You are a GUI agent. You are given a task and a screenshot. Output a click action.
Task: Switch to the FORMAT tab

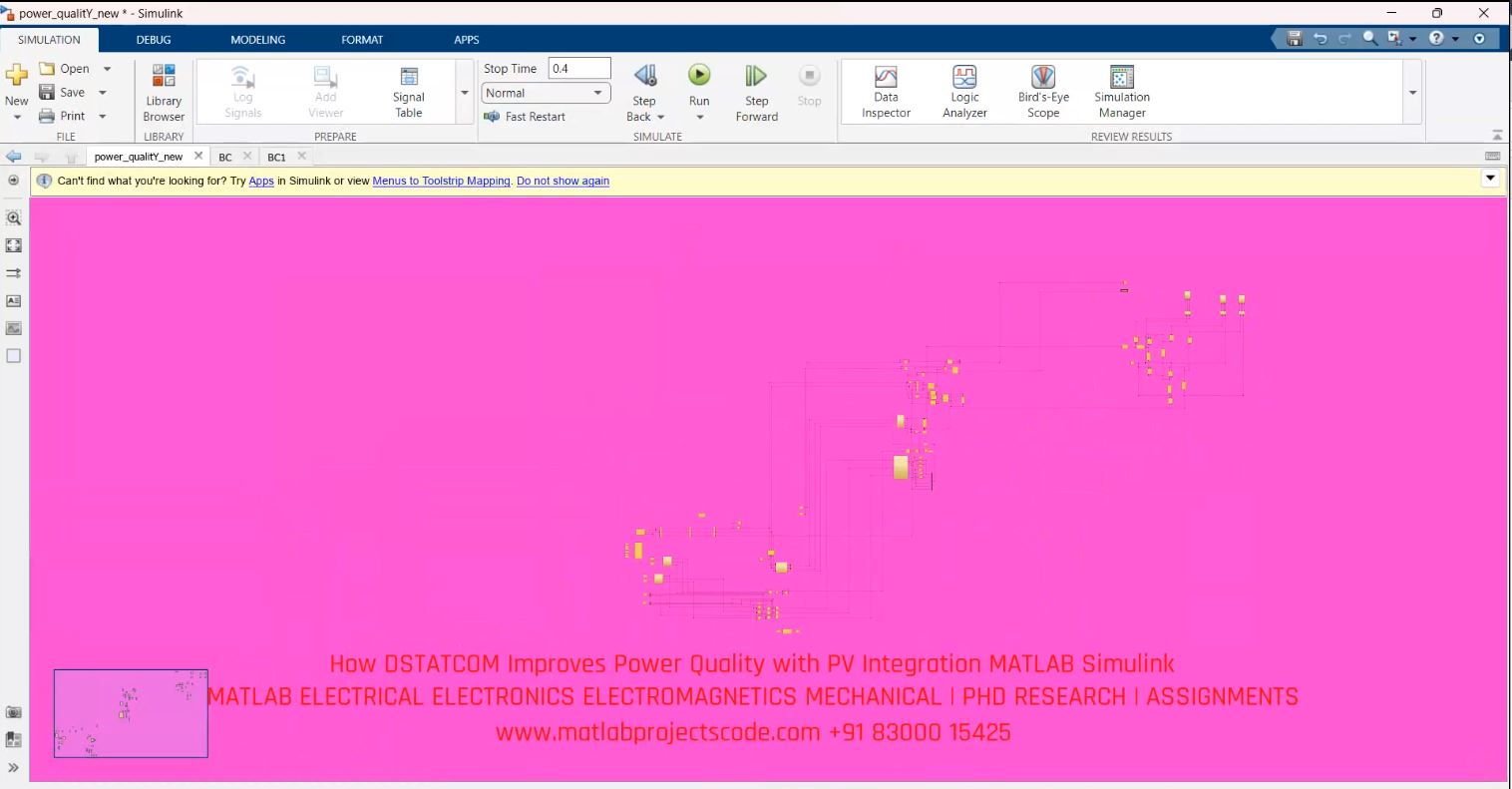pos(362,40)
